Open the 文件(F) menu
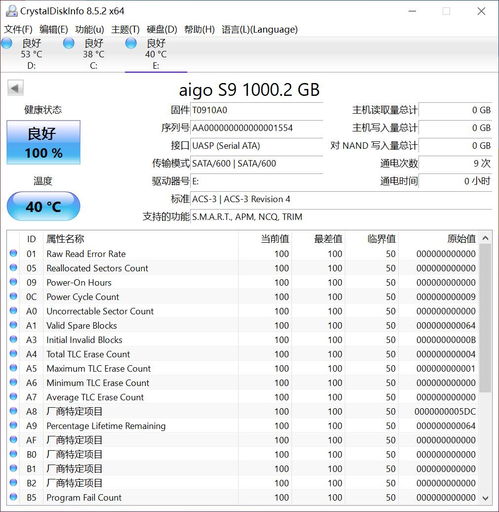 (x=18, y=29)
